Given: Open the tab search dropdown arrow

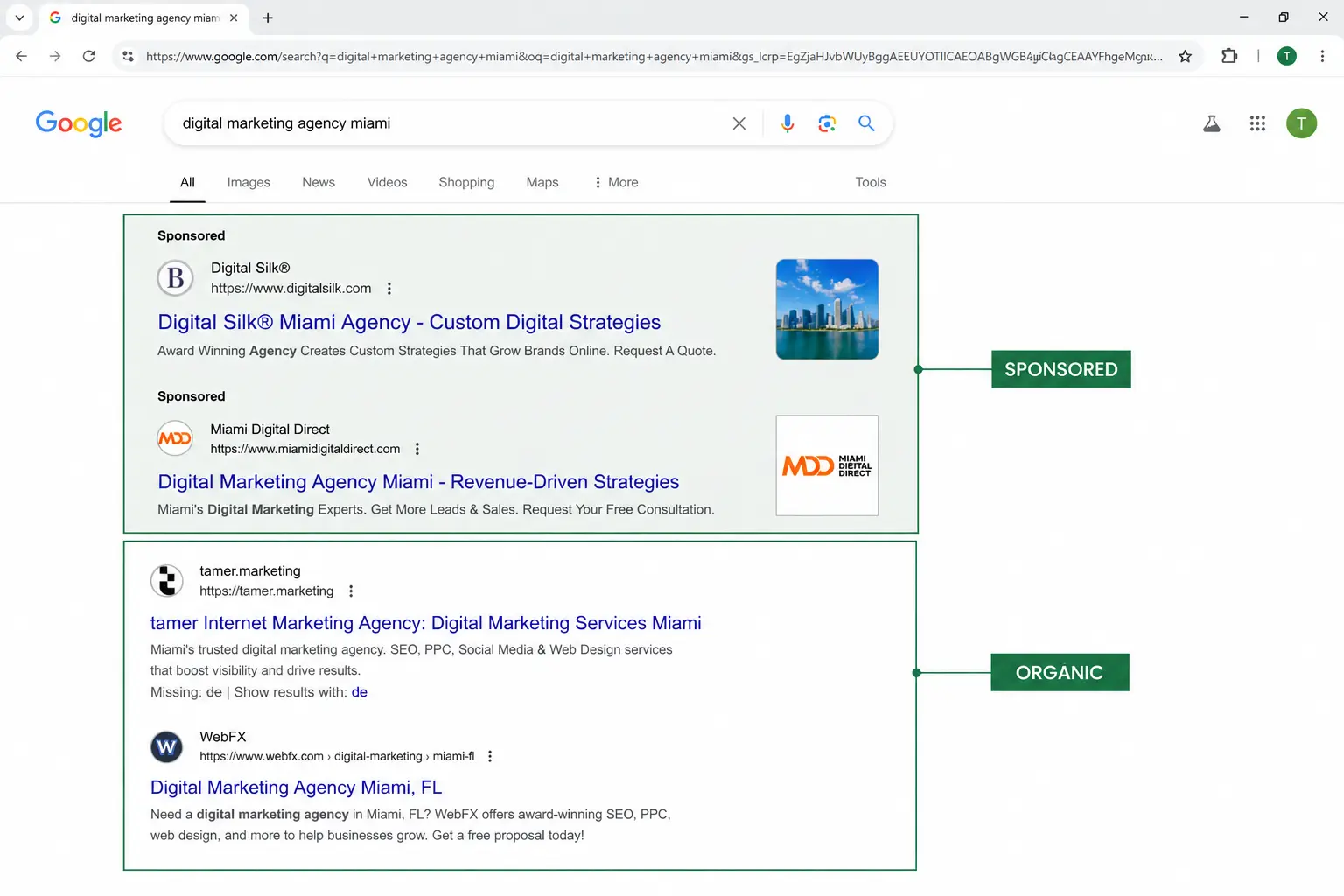Looking at the screenshot, I should click(x=19, y=17).
